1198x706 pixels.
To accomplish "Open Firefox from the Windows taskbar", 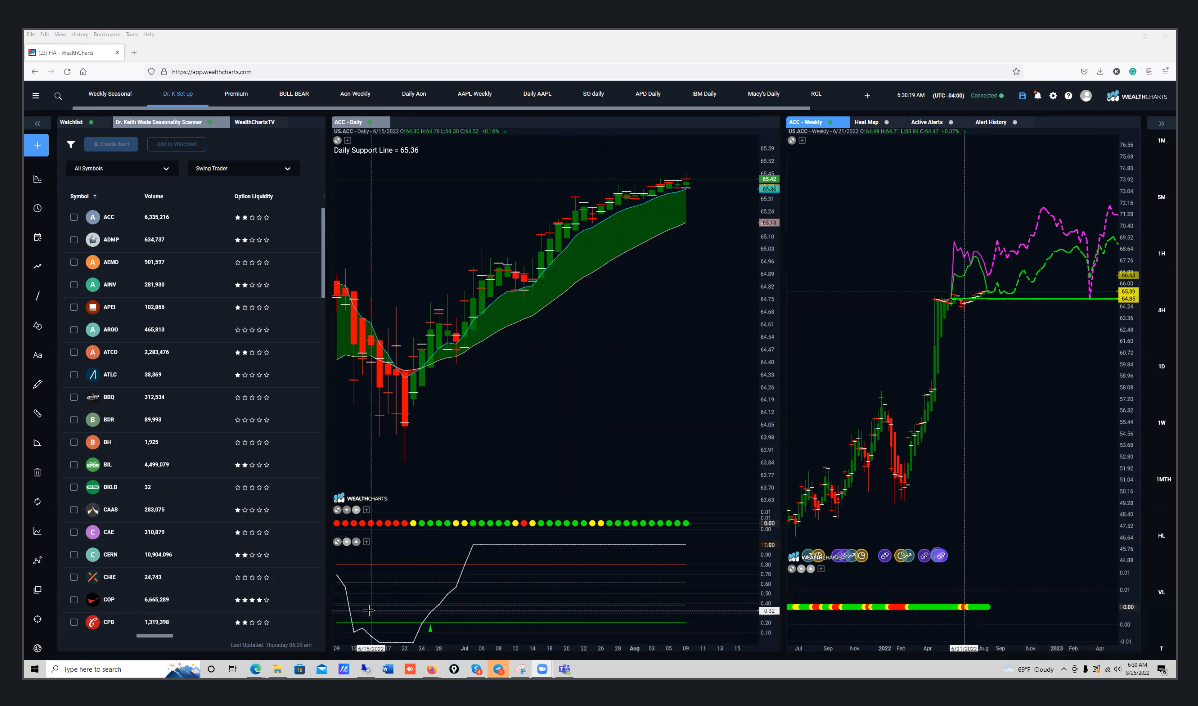I will 432,669.
